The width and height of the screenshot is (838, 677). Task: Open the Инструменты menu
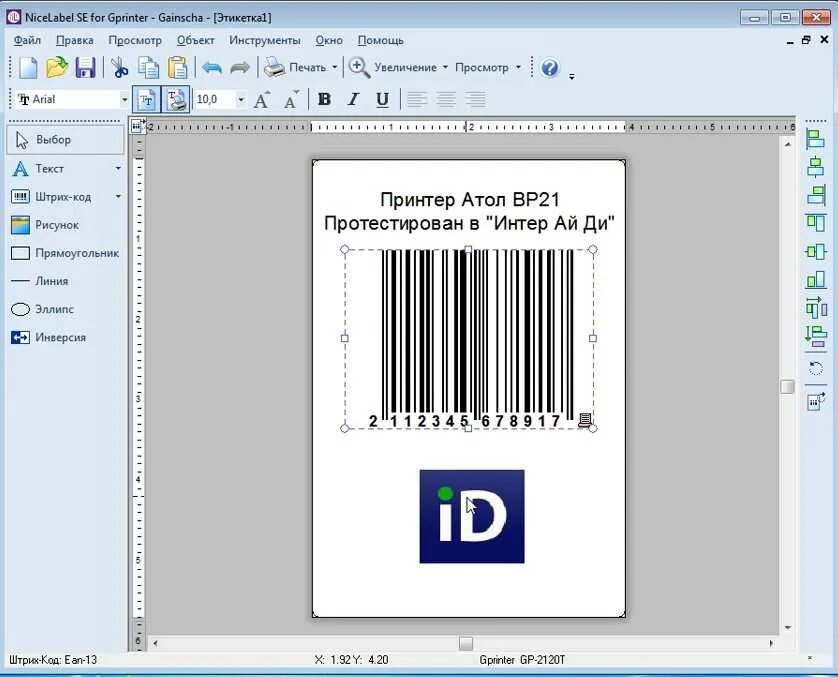pos(265,41)
